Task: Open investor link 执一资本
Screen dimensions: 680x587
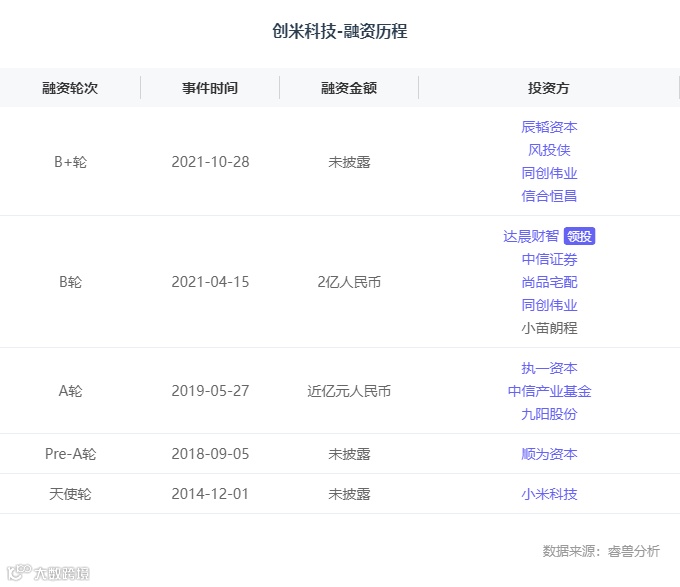Action: click(549, 368)
